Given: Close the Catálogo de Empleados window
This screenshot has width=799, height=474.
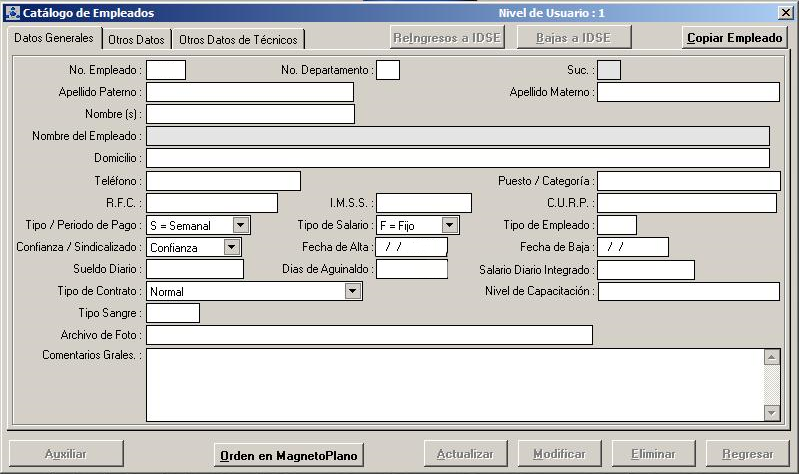Looking at the screenshot, I should 785,13.
